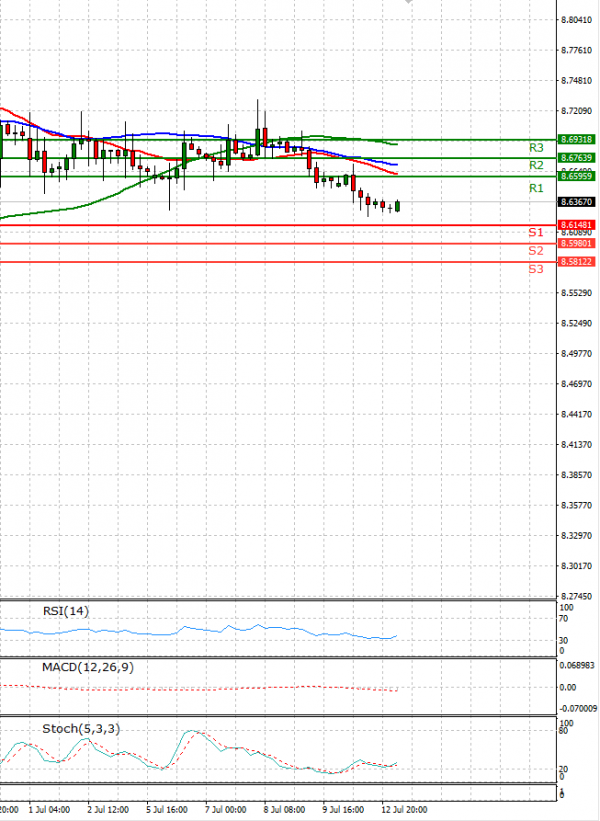Click the red 8.58122 price tag
This screenshot has height=821, width=600.
point(576,261)
